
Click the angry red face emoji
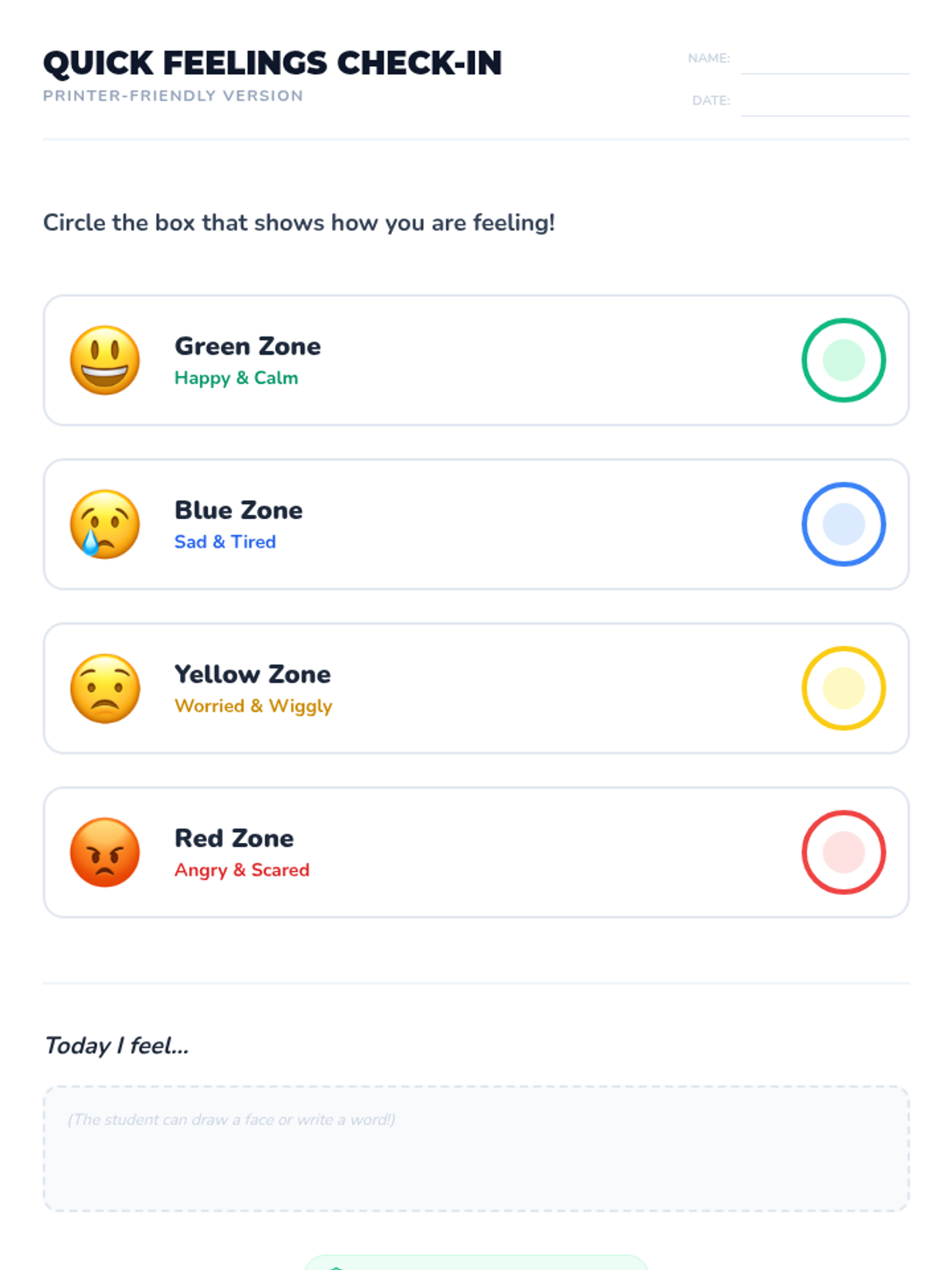105,852
